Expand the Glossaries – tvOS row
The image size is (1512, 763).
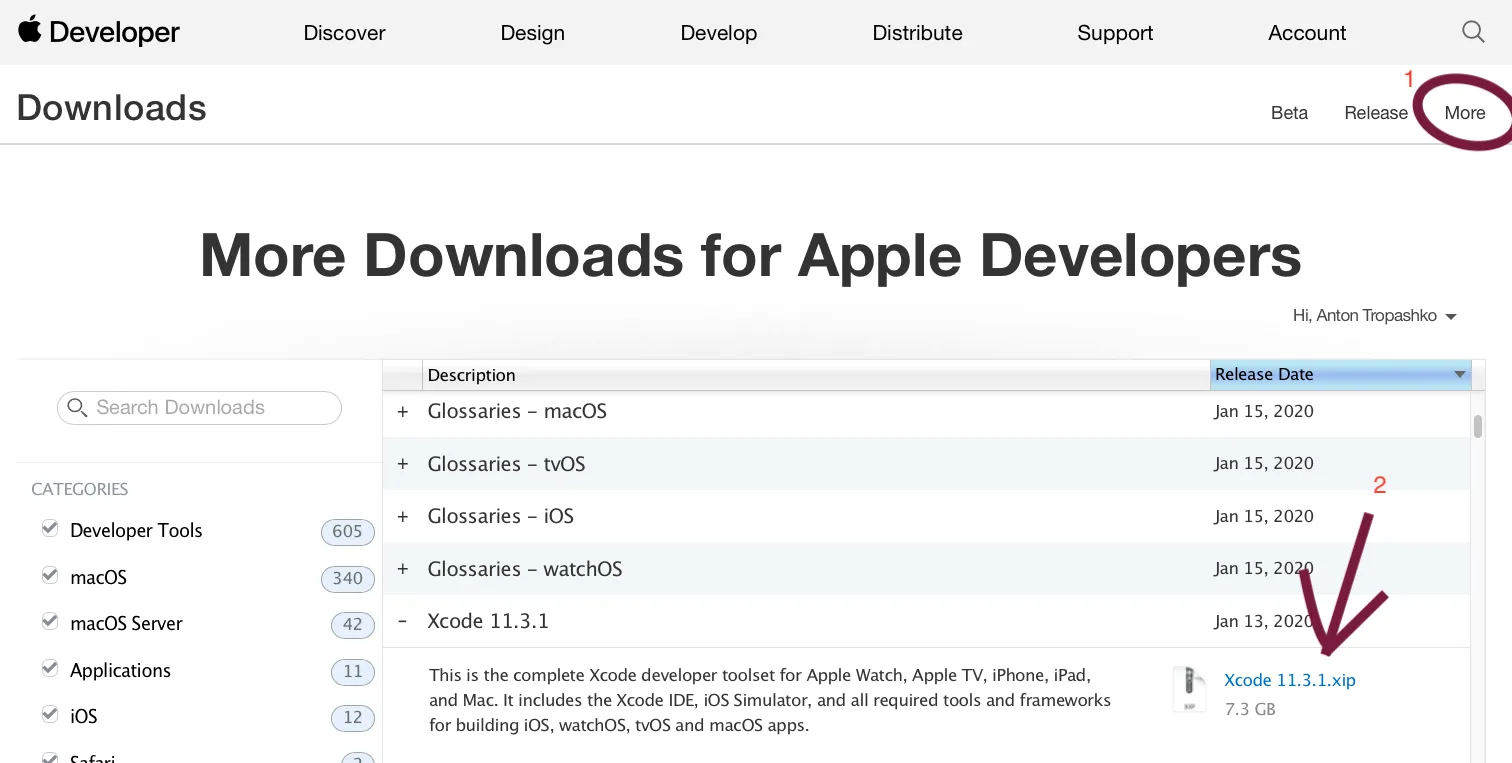click(403, 464)
